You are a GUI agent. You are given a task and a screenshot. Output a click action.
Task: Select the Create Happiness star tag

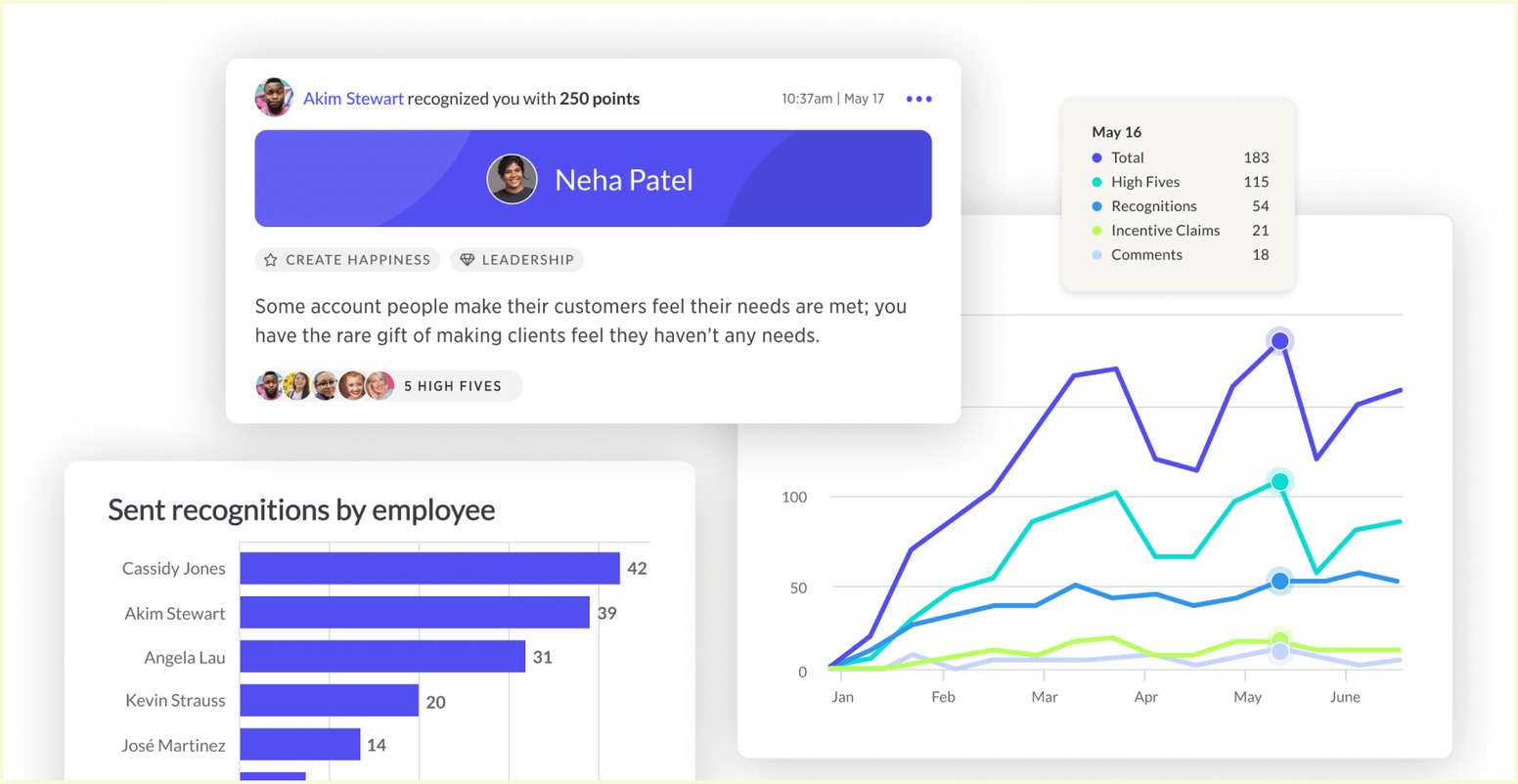tap(347, 260)
